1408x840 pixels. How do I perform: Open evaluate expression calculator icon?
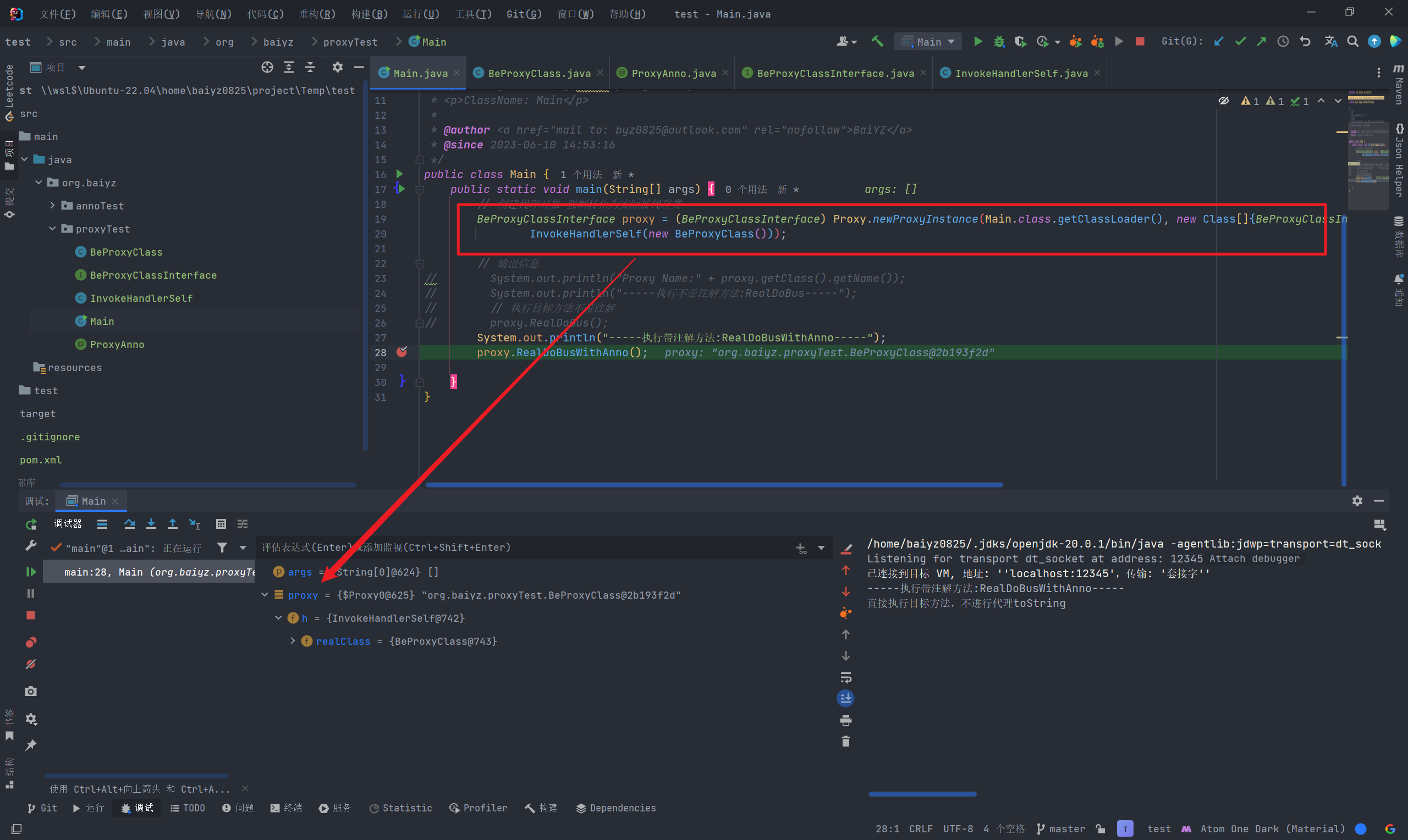[x=221, y=524]
